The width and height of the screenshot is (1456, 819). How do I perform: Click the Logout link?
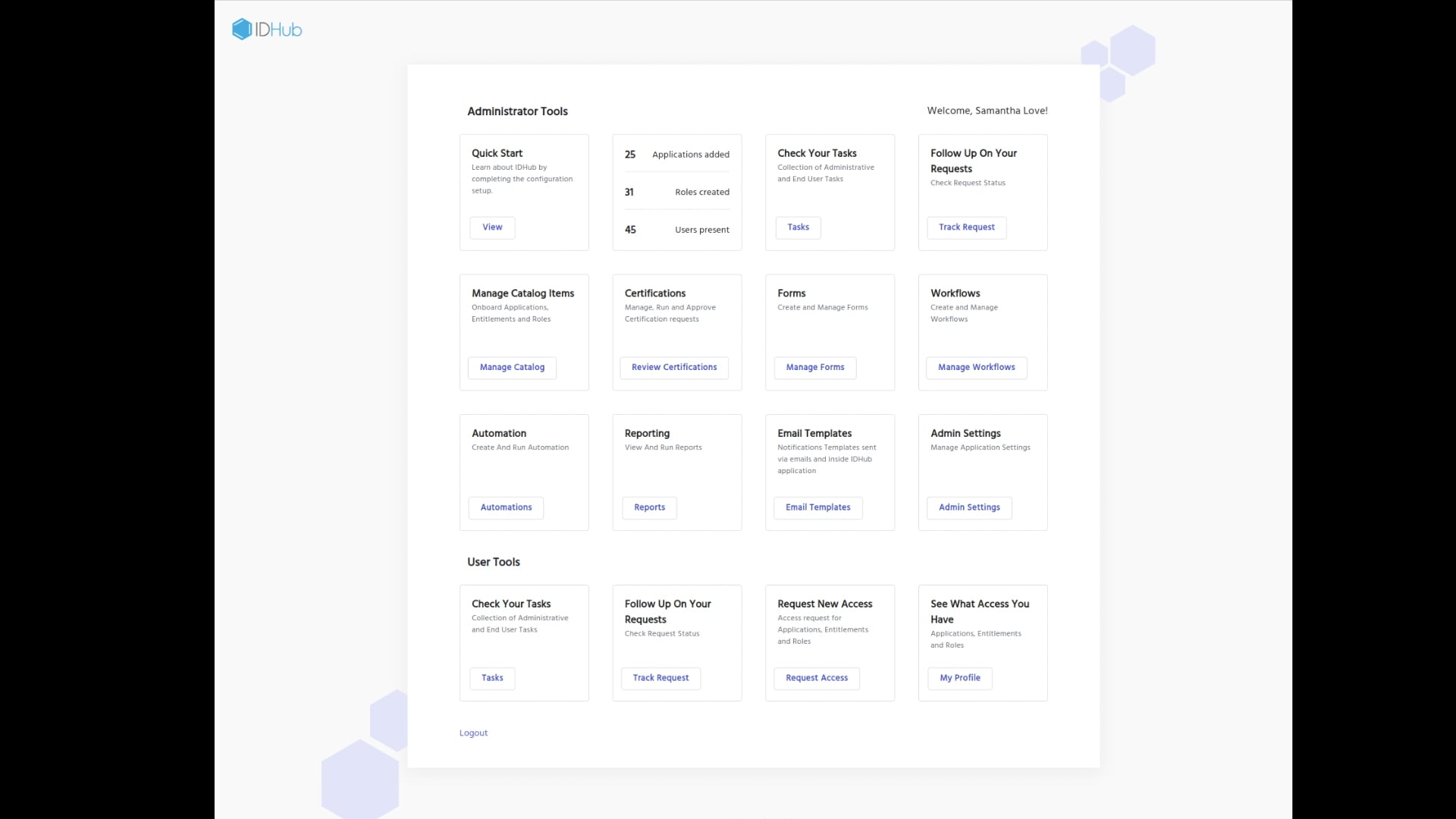[473, 733]
